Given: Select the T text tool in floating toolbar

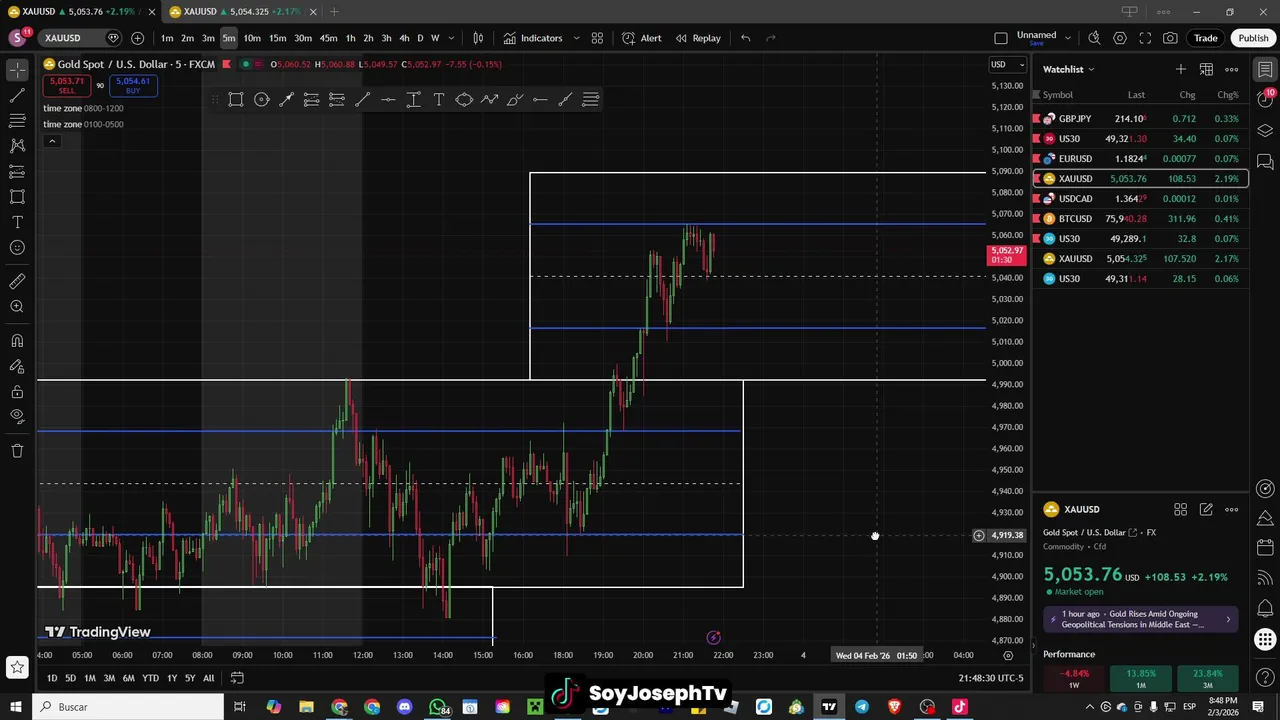Looking at the screenshot, I should [438, 99].
